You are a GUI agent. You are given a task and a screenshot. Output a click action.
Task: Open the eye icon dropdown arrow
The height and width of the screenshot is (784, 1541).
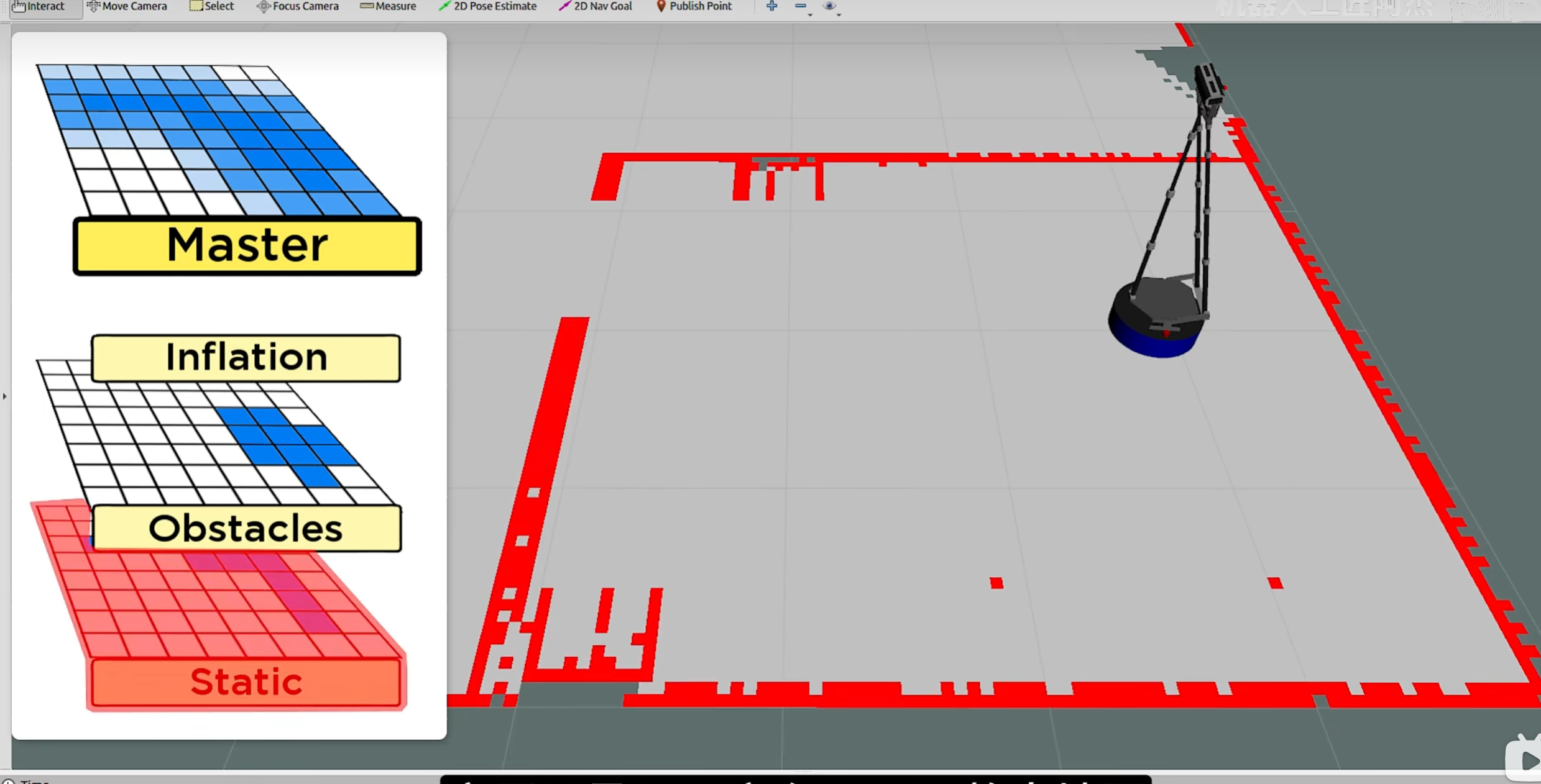pyautogui.click(x=839, y=14)
